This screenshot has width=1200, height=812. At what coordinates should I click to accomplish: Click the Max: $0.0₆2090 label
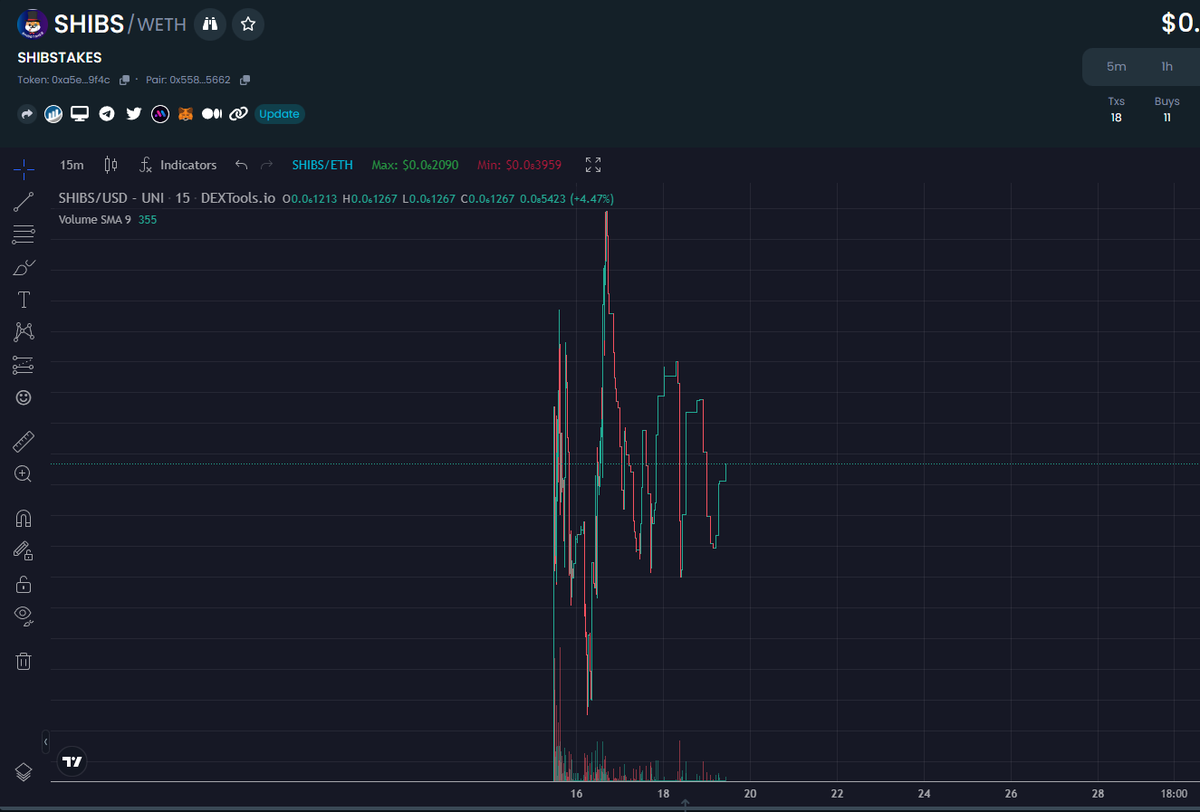[x=415, y=165]
